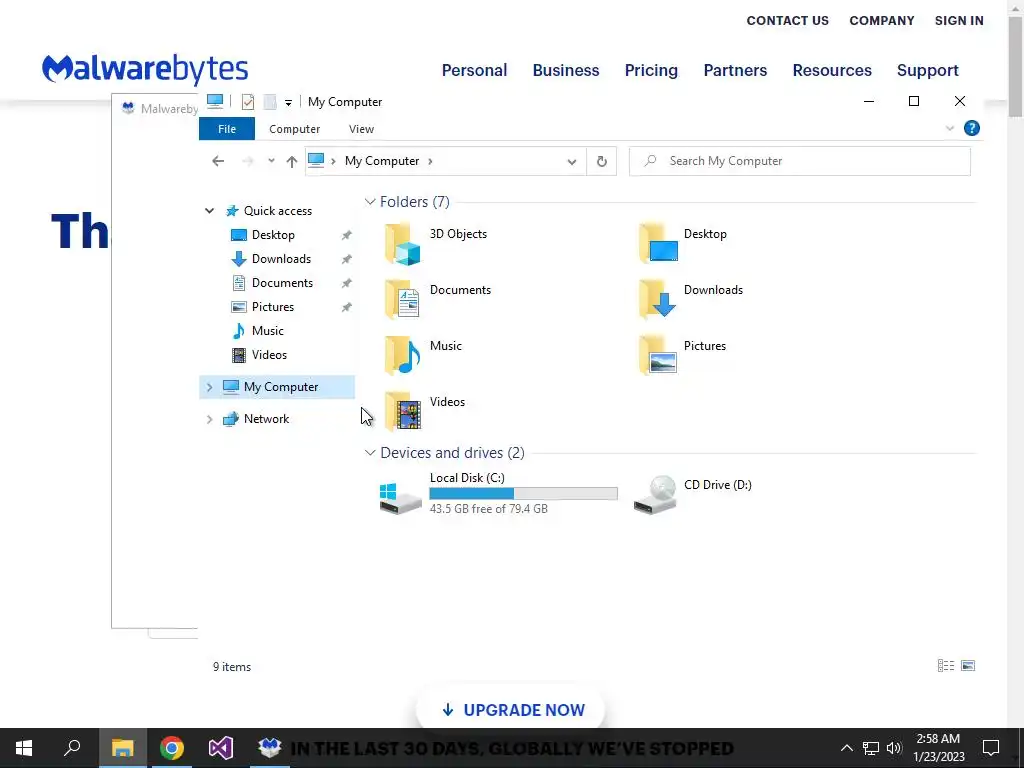Viewport: 1024px width, 768px height.
Task: Click the New folder quick access toolbar icon
Action: pos(270,102)
